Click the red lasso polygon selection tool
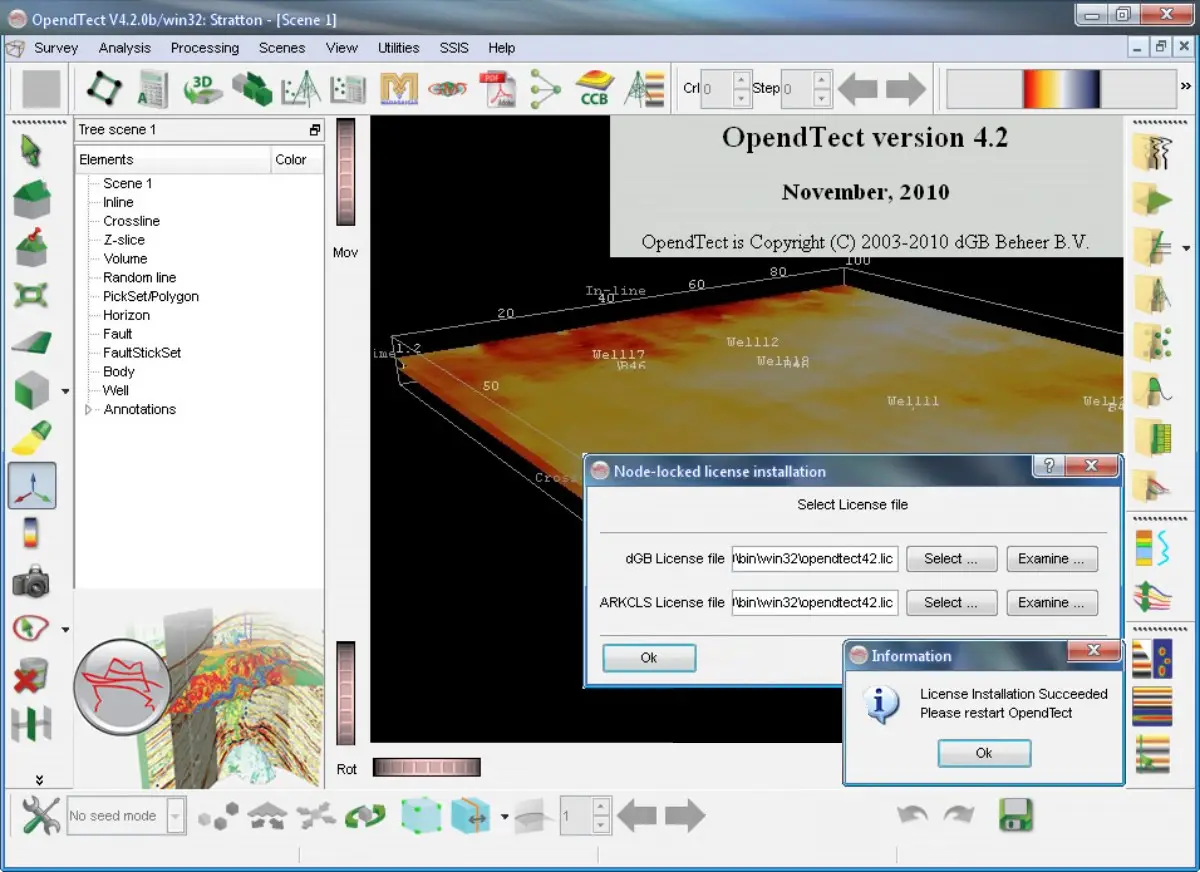 [x=32, y=629]
